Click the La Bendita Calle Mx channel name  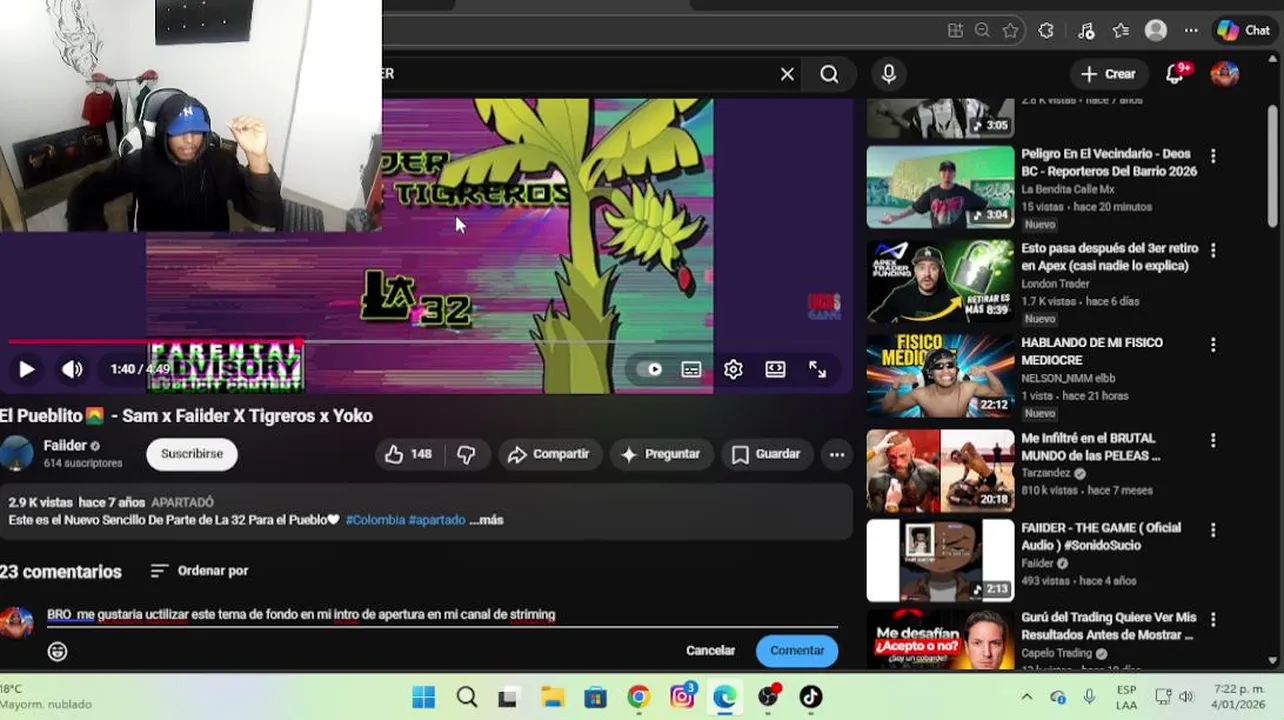pos(1068,189)
